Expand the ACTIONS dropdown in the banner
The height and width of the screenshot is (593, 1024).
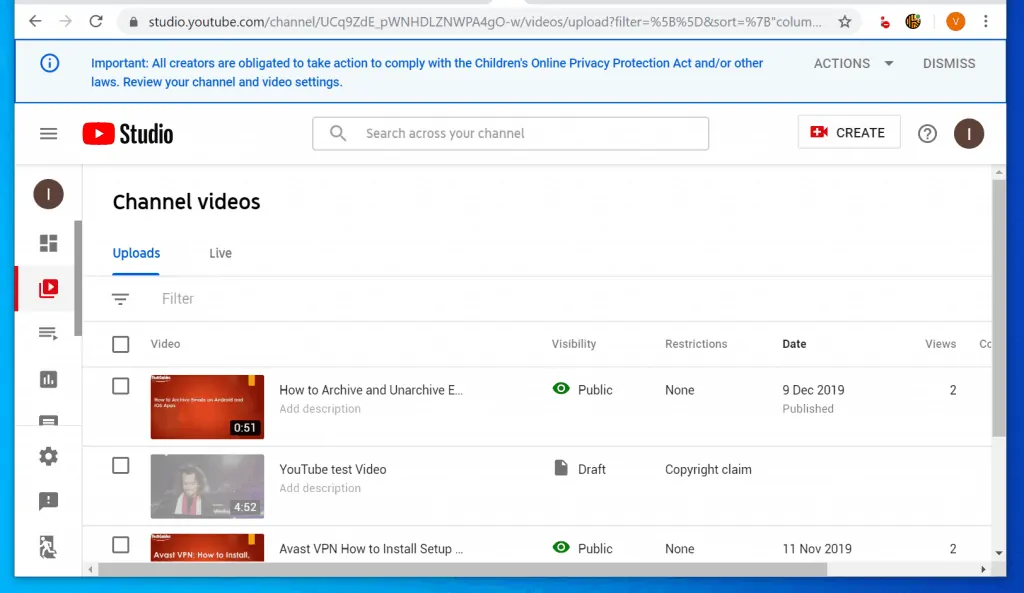point(853,63)
